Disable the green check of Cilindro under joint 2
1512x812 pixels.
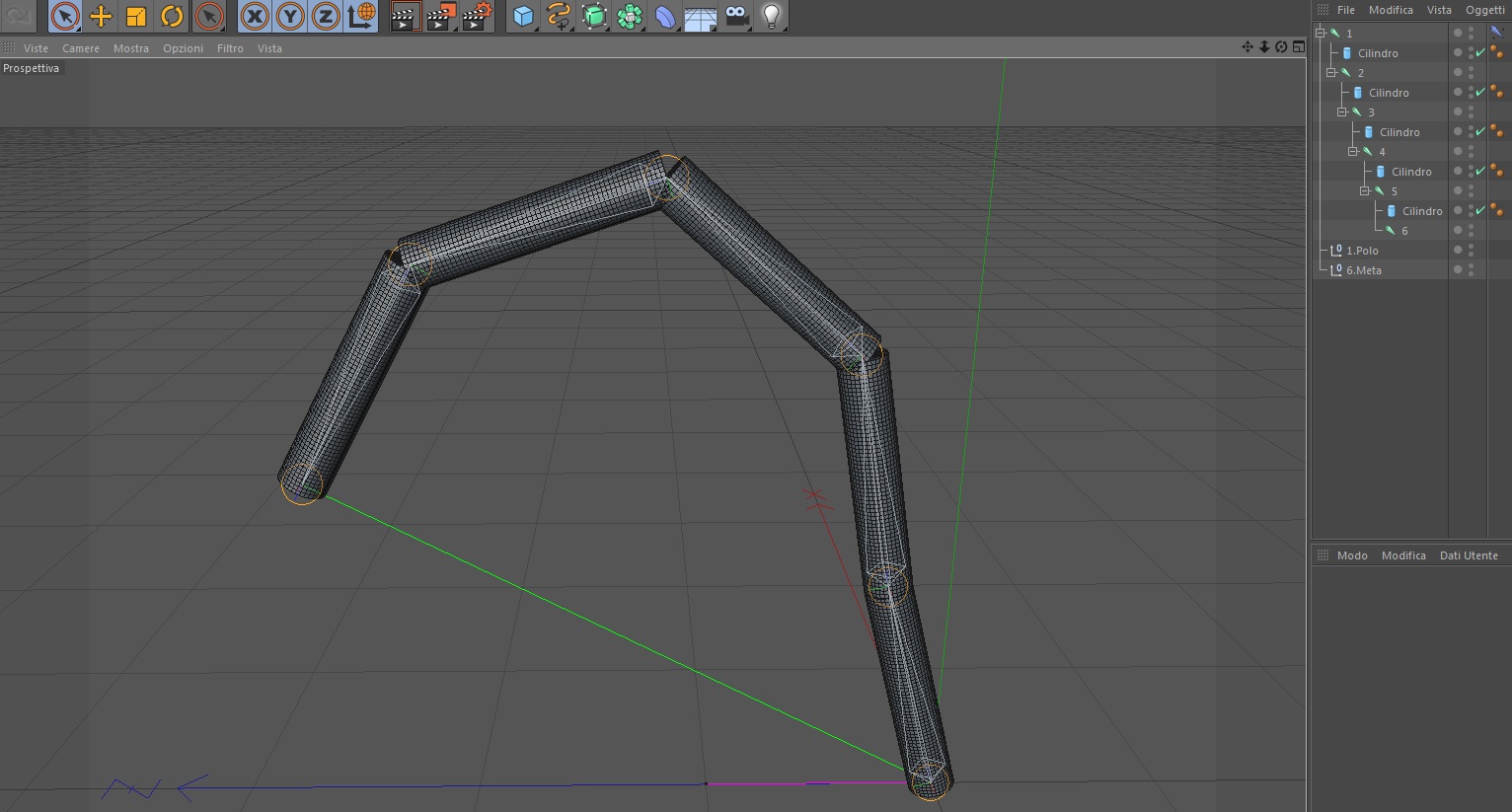[x=1480, y=92]
